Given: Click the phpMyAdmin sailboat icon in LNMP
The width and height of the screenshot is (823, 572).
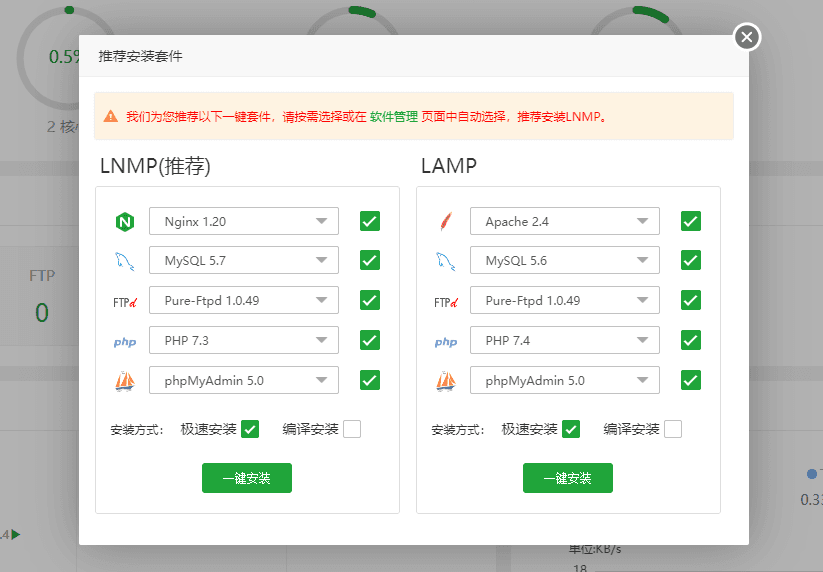Looking at the screenshot, I should point(125,381).
